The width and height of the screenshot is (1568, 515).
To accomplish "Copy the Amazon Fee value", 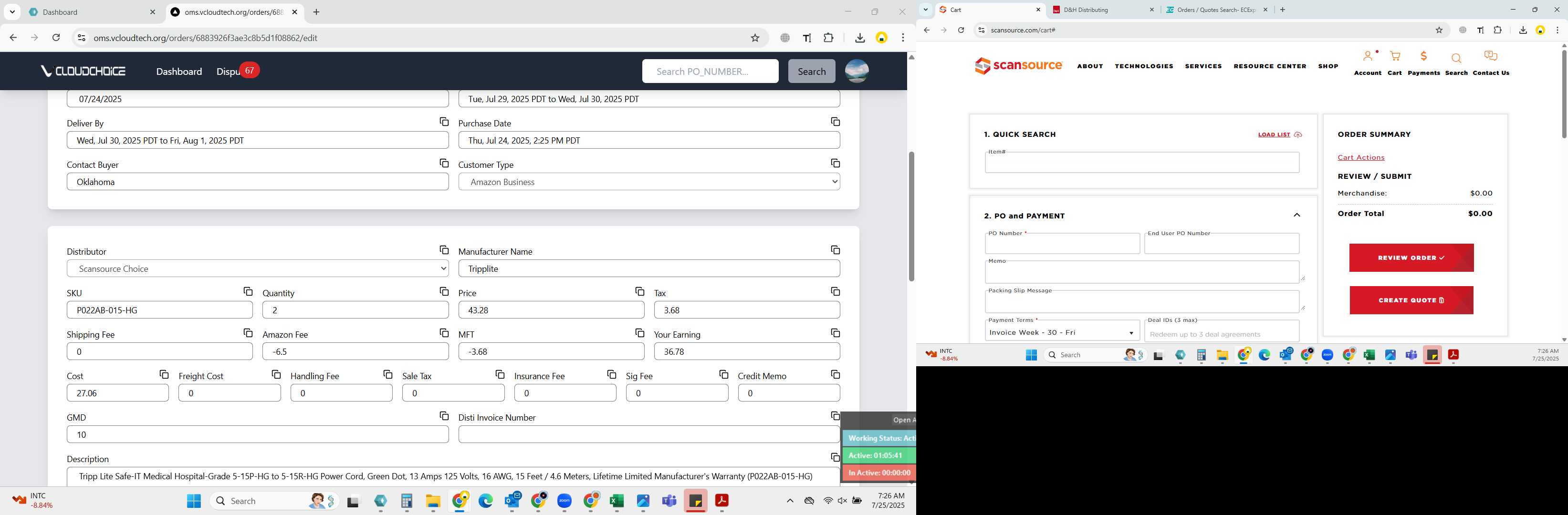I will pos(444,333).
